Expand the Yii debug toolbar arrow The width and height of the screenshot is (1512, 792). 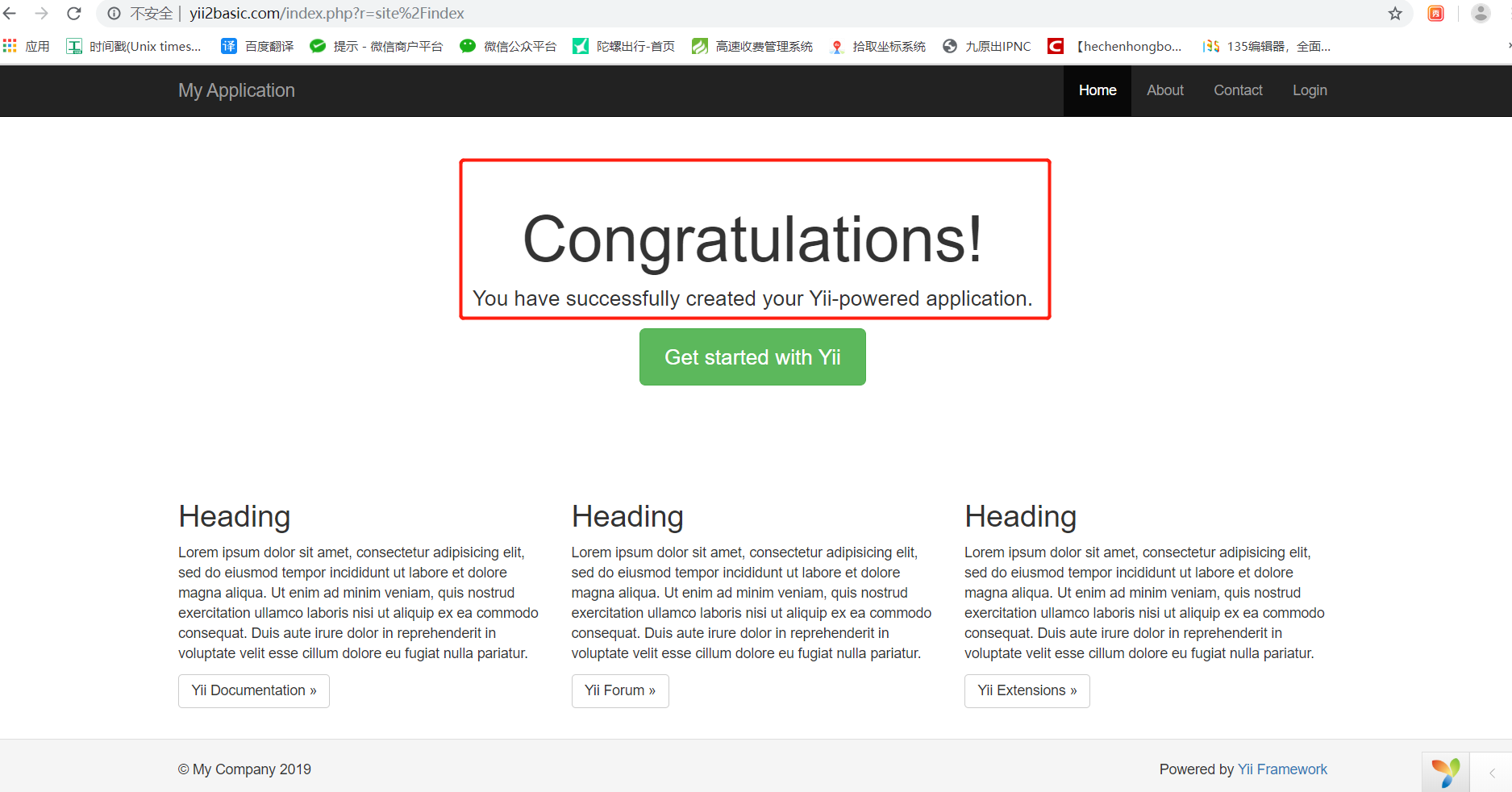click(x=1492, y=773)
